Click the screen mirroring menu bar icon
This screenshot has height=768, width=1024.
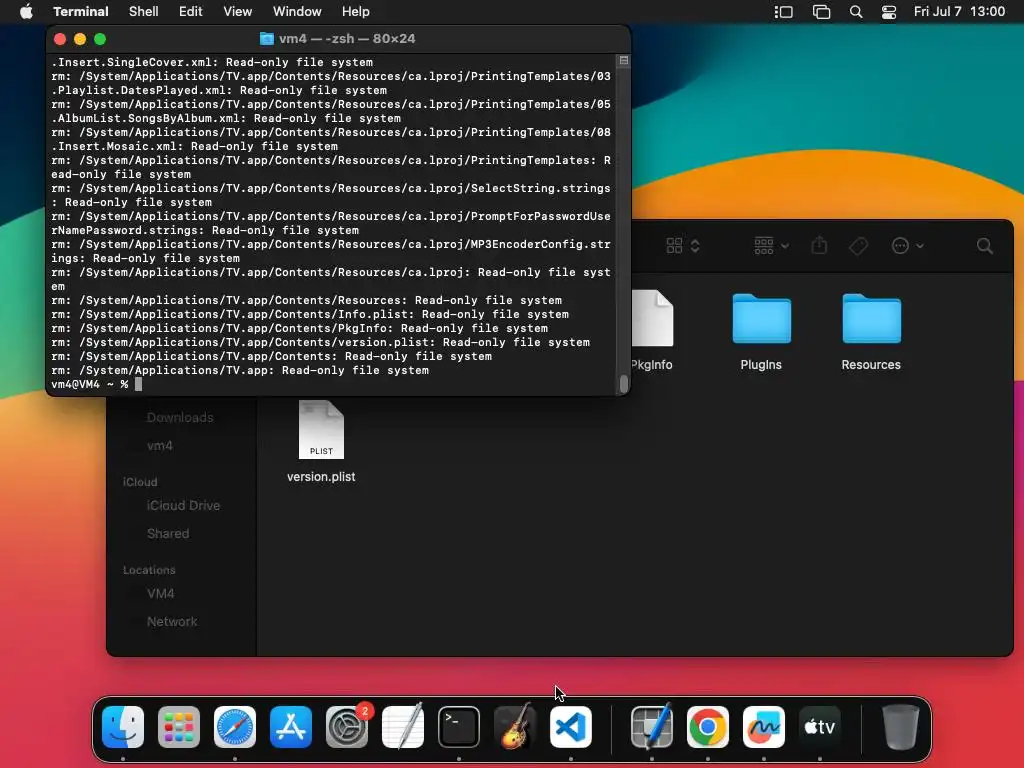(x=821, y=12)
